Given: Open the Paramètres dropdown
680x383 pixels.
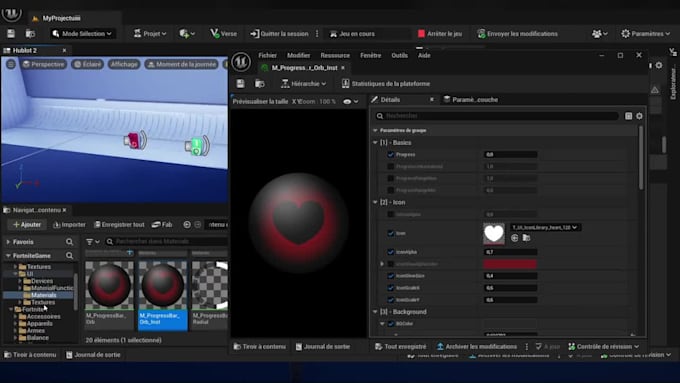Looking at the screenshot, I should pyautogui.click(x=645, y=33).
